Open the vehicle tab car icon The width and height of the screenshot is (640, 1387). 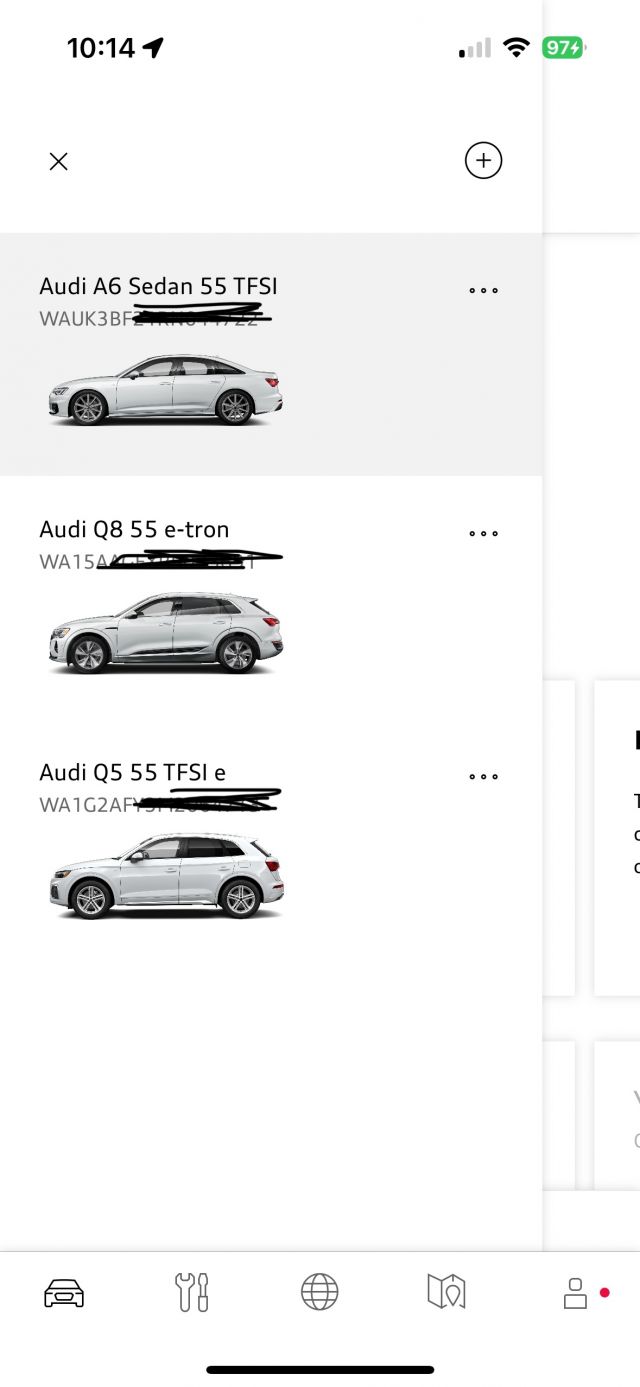pyautogui.click(x=64, y=1293)
